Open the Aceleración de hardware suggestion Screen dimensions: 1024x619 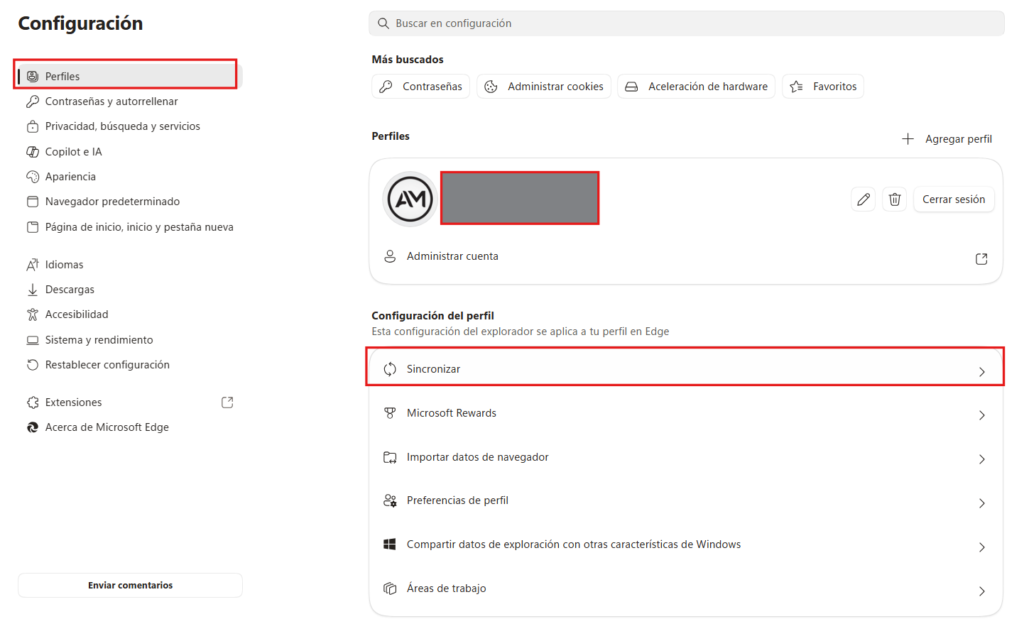[696, 86]
